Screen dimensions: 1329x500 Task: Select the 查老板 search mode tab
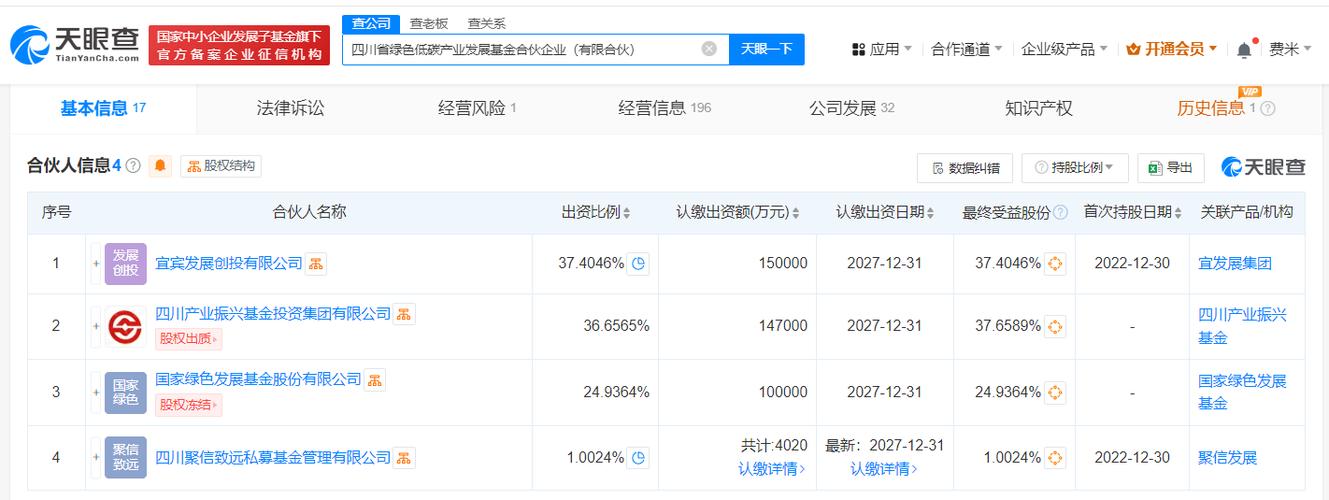pyautogui.click(x=429, y=24)
